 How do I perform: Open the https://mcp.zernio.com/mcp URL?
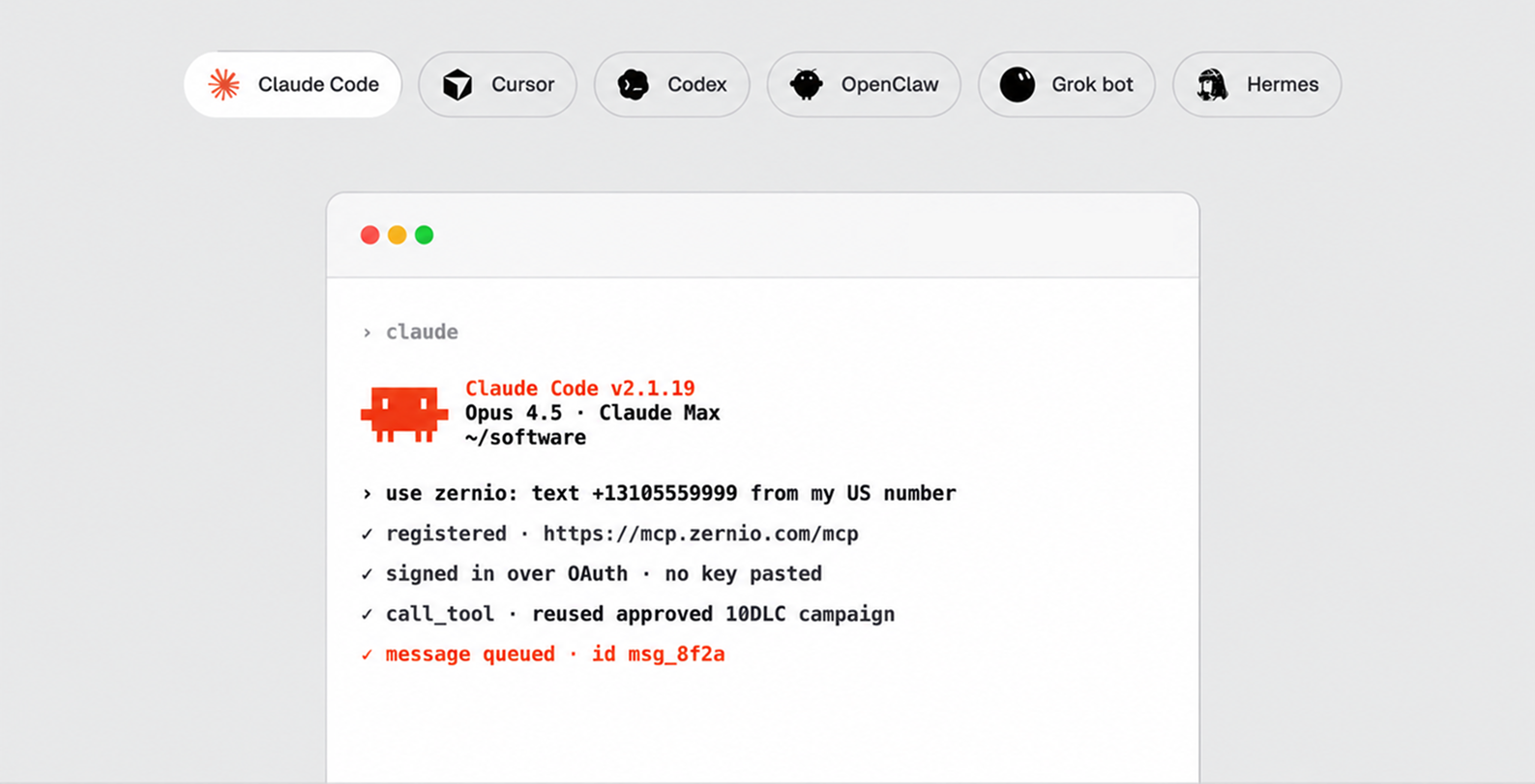700,534
